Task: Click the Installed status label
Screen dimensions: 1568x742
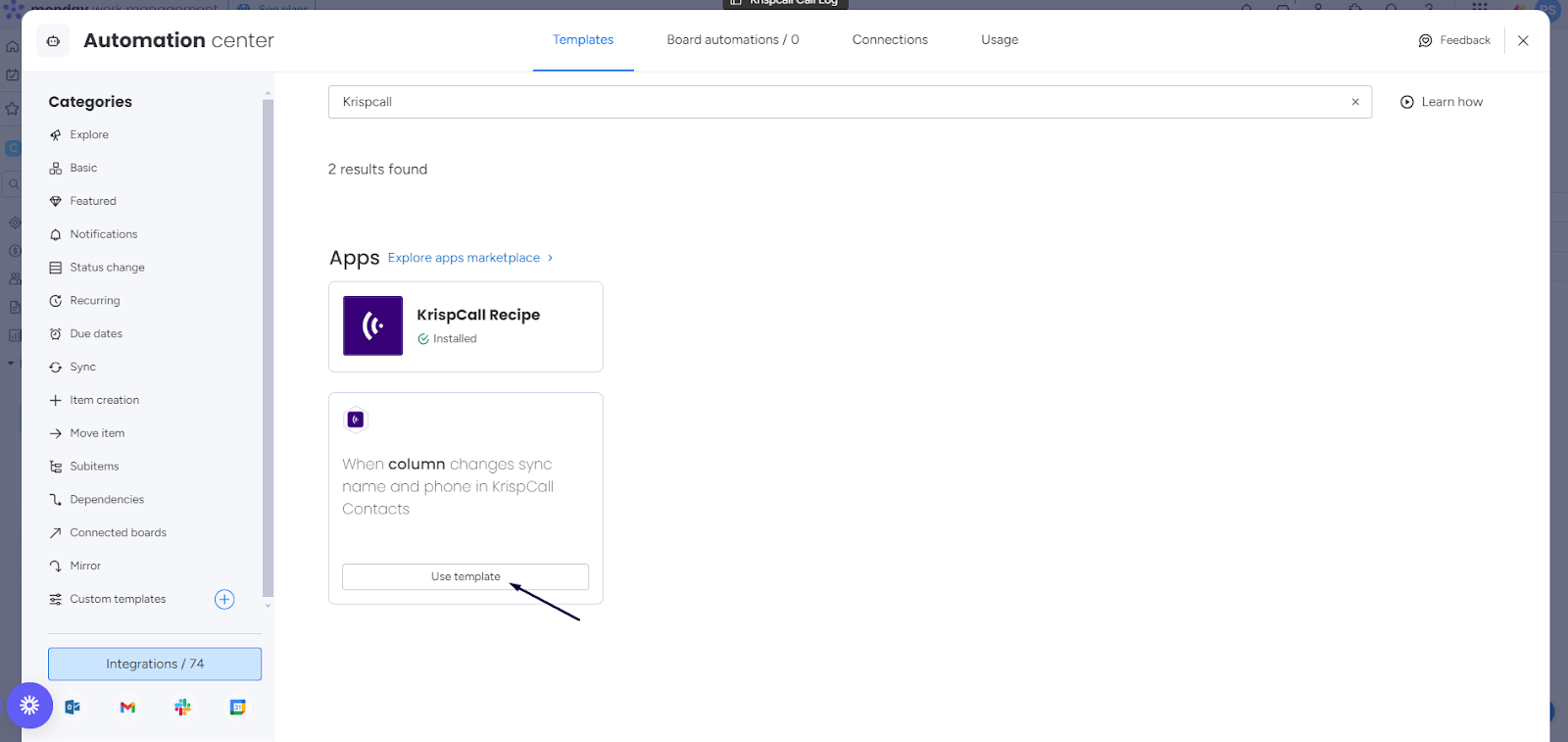Action: pos(448,339)
